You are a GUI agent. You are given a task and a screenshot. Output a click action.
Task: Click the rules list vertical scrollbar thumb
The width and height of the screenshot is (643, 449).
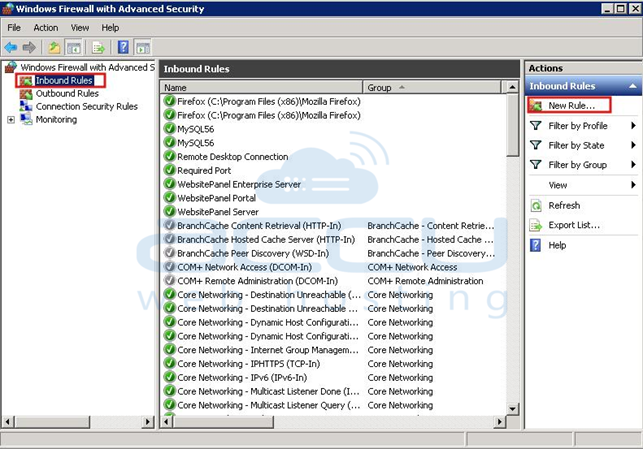click(x=512, y=125)
